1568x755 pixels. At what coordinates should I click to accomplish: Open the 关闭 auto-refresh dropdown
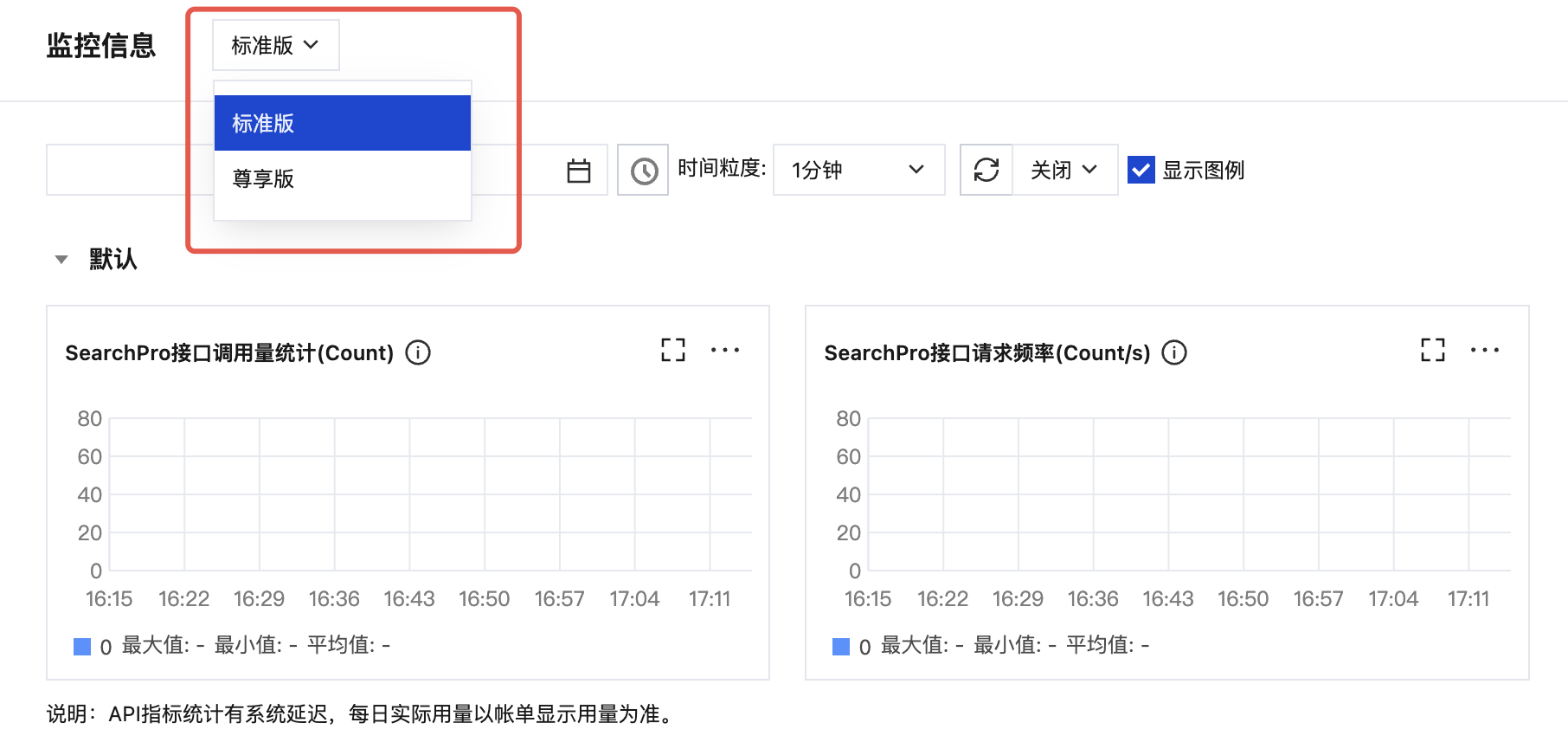tap(1064, 170)
